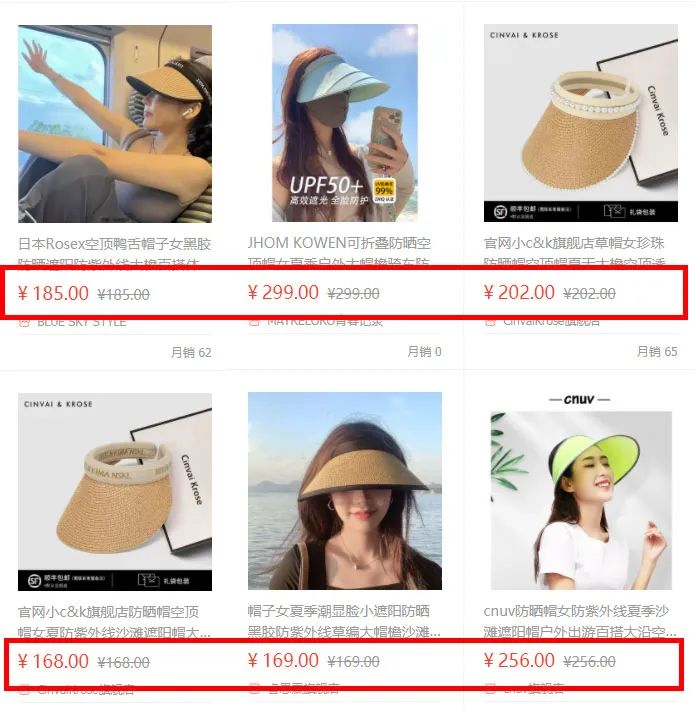Open the seaside straw visor model image
Image resolution: width=695 pixels, height=711 pixels.
point(345,491)
